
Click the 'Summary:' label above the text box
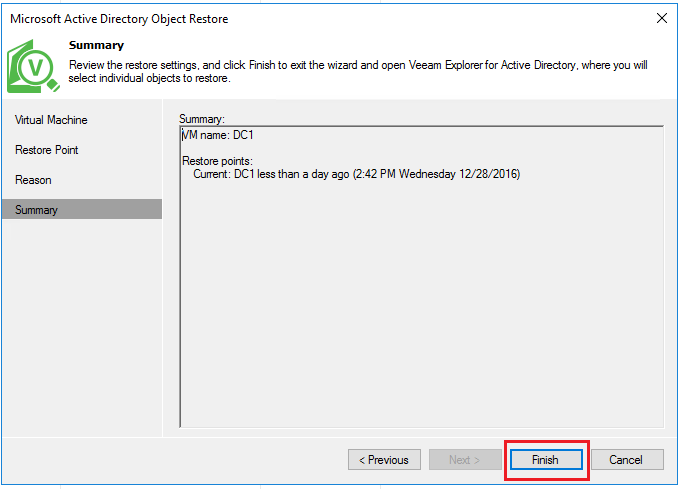click(x=202, y=119)
